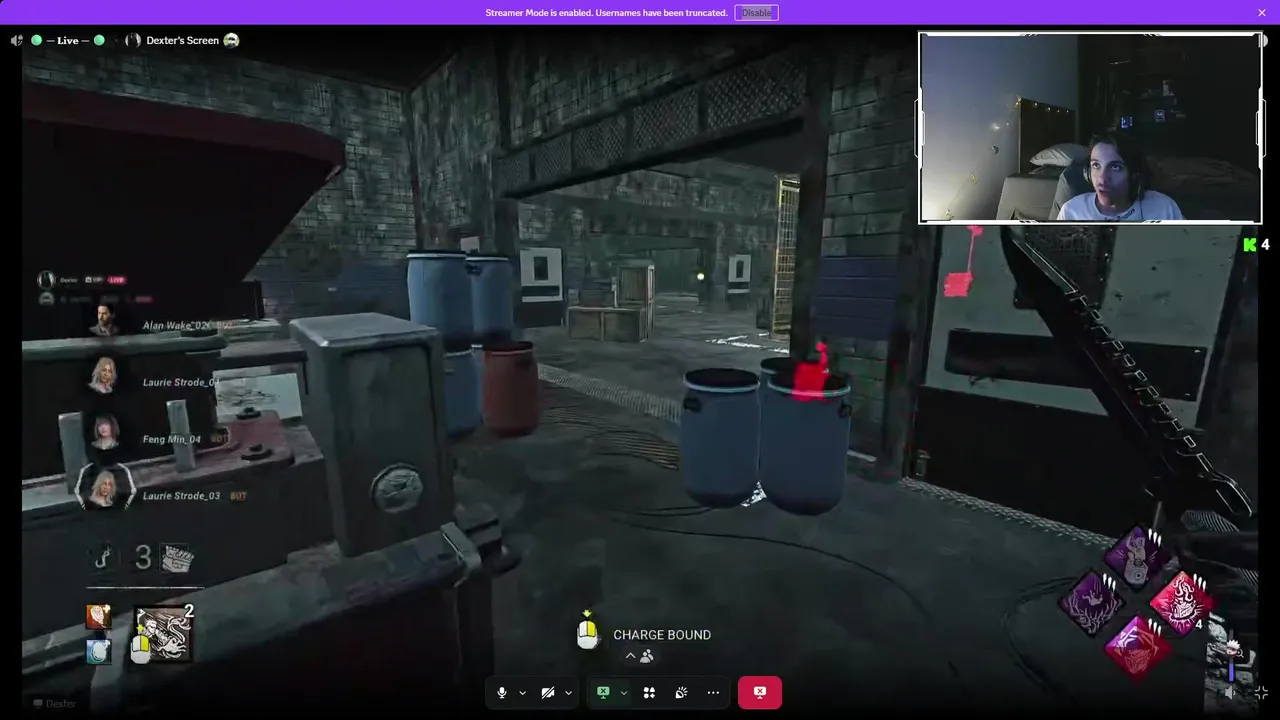The height and width of the screenshot is (720, 1280).
Task: Click the small character icon above volume slider
Action: tap(1236, 650)
